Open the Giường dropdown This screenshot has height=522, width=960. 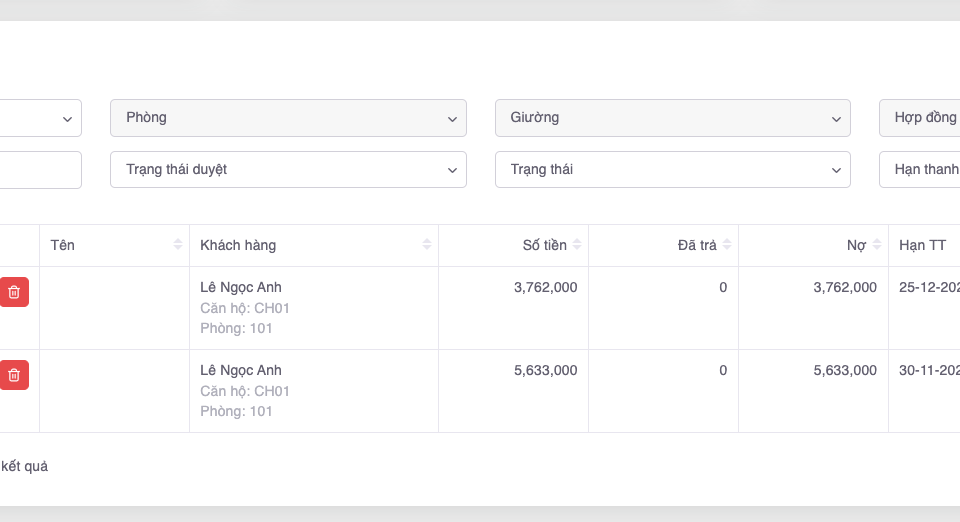672,118
